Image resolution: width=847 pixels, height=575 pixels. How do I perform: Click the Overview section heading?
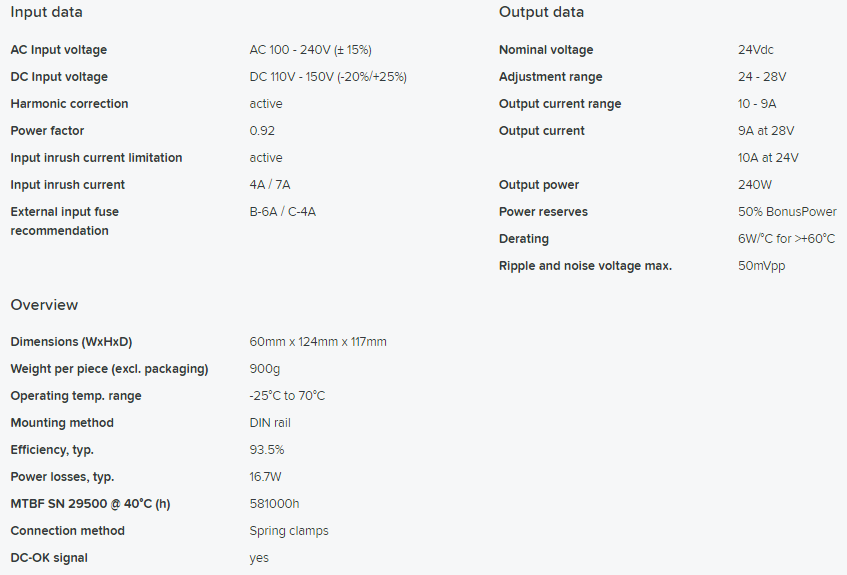pos(44,305)
